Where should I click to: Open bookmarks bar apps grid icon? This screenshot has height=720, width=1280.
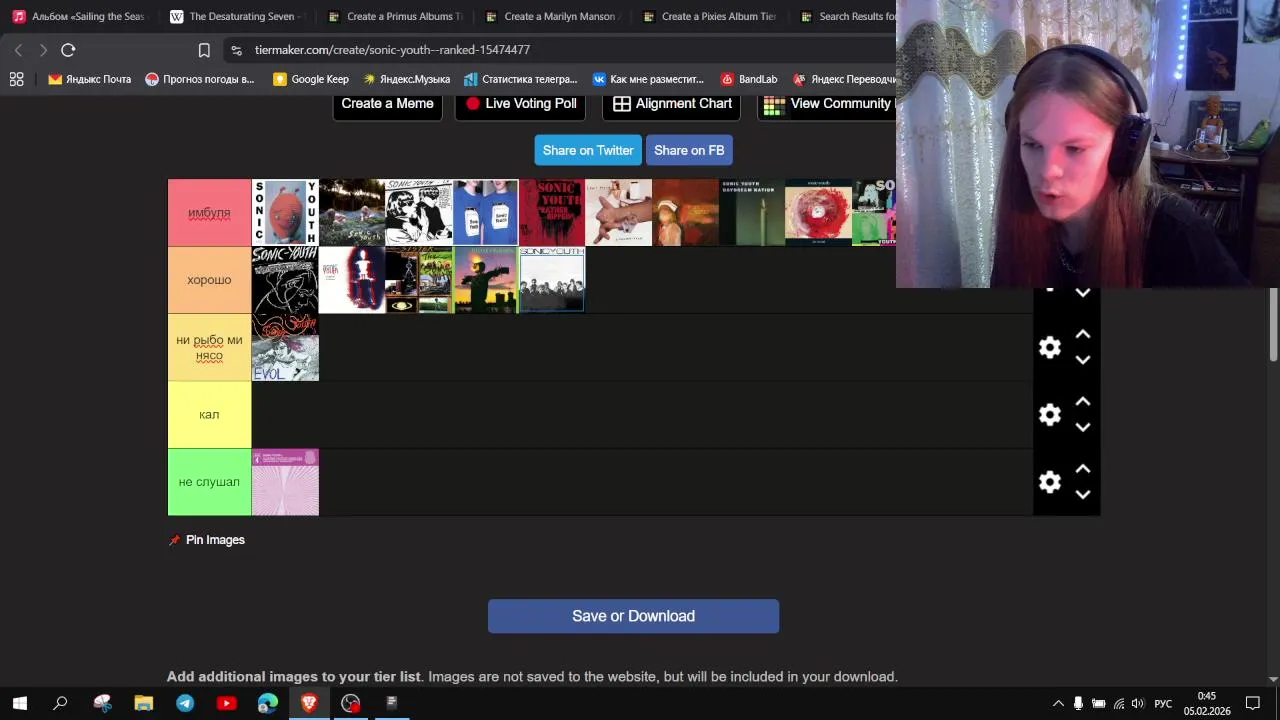[16, 79]
